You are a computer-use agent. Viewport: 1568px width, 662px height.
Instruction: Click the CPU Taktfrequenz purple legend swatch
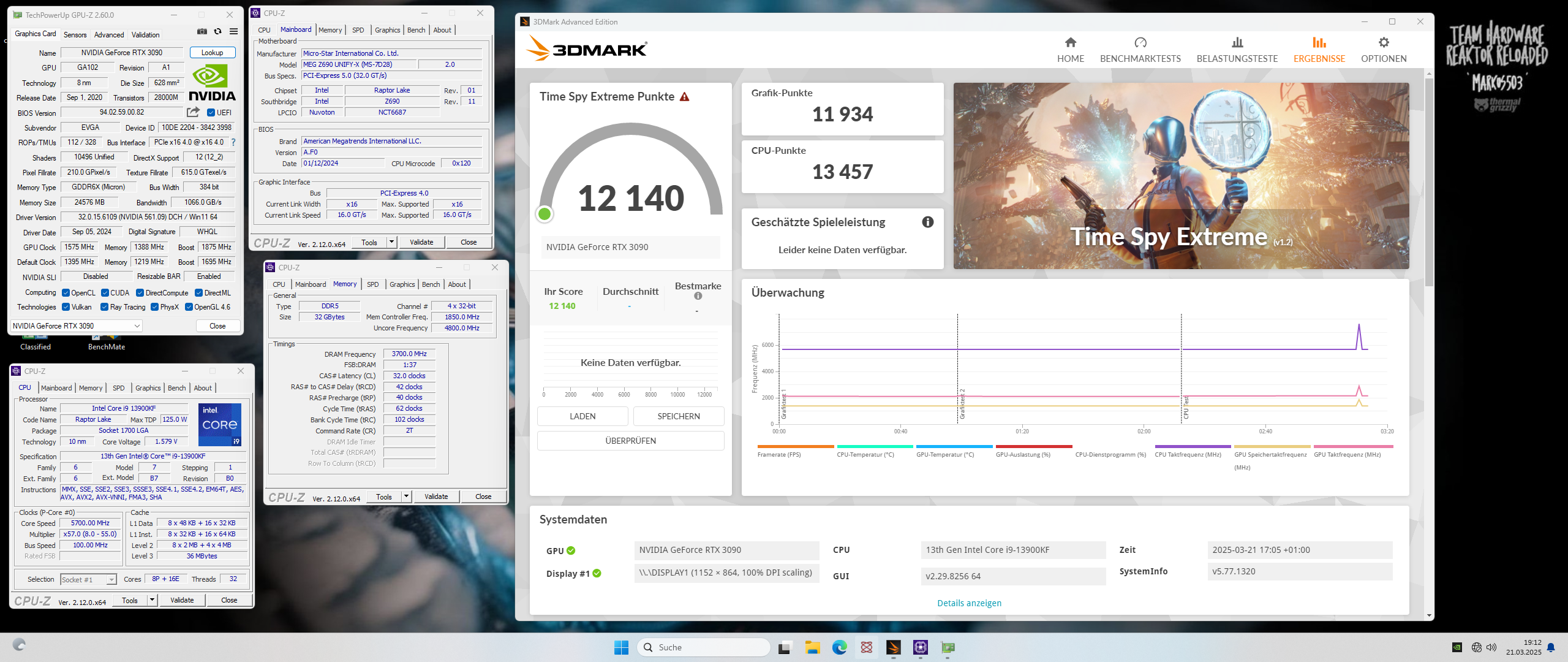point(1193,446)
